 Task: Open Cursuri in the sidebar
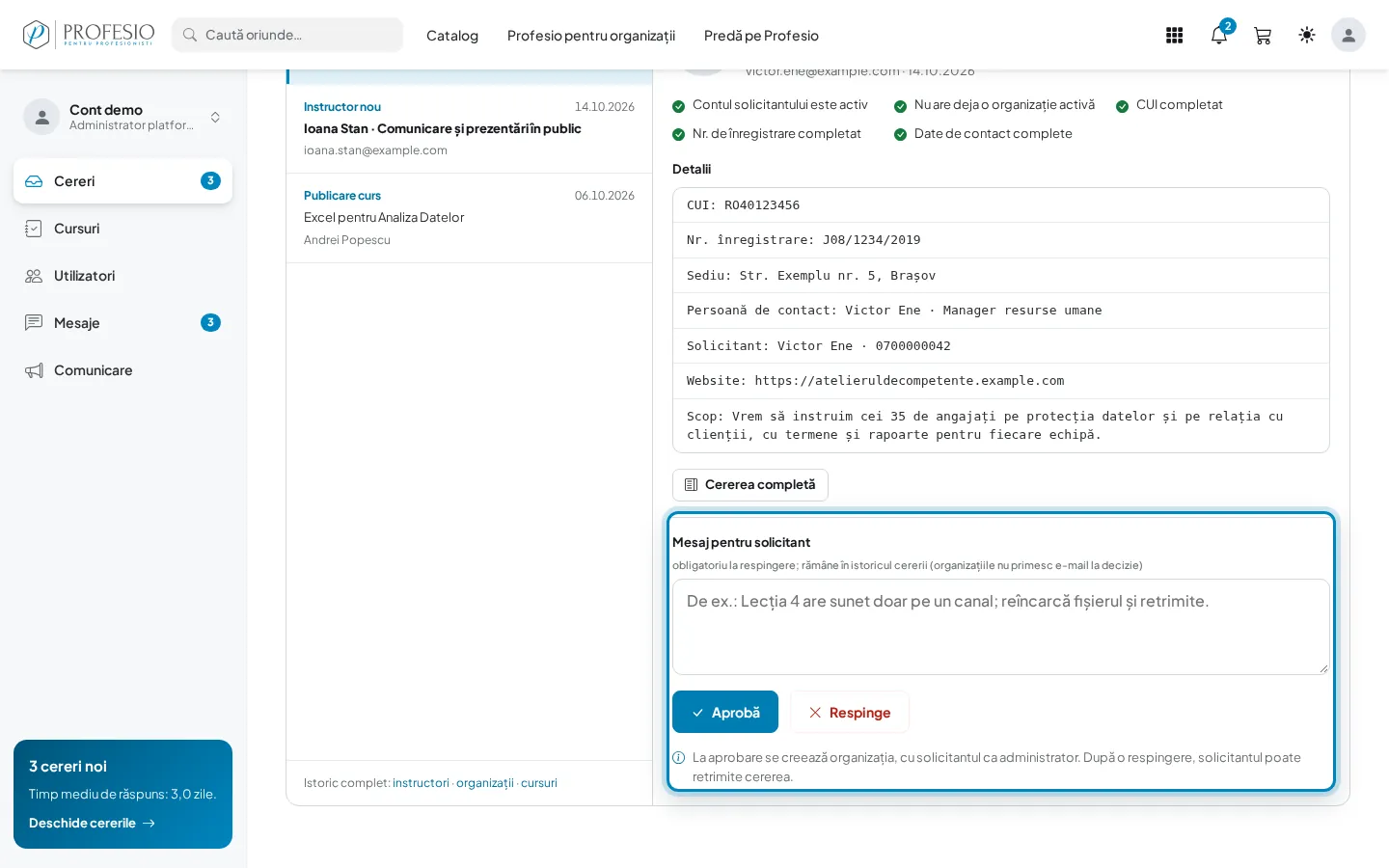click(123, 229)
